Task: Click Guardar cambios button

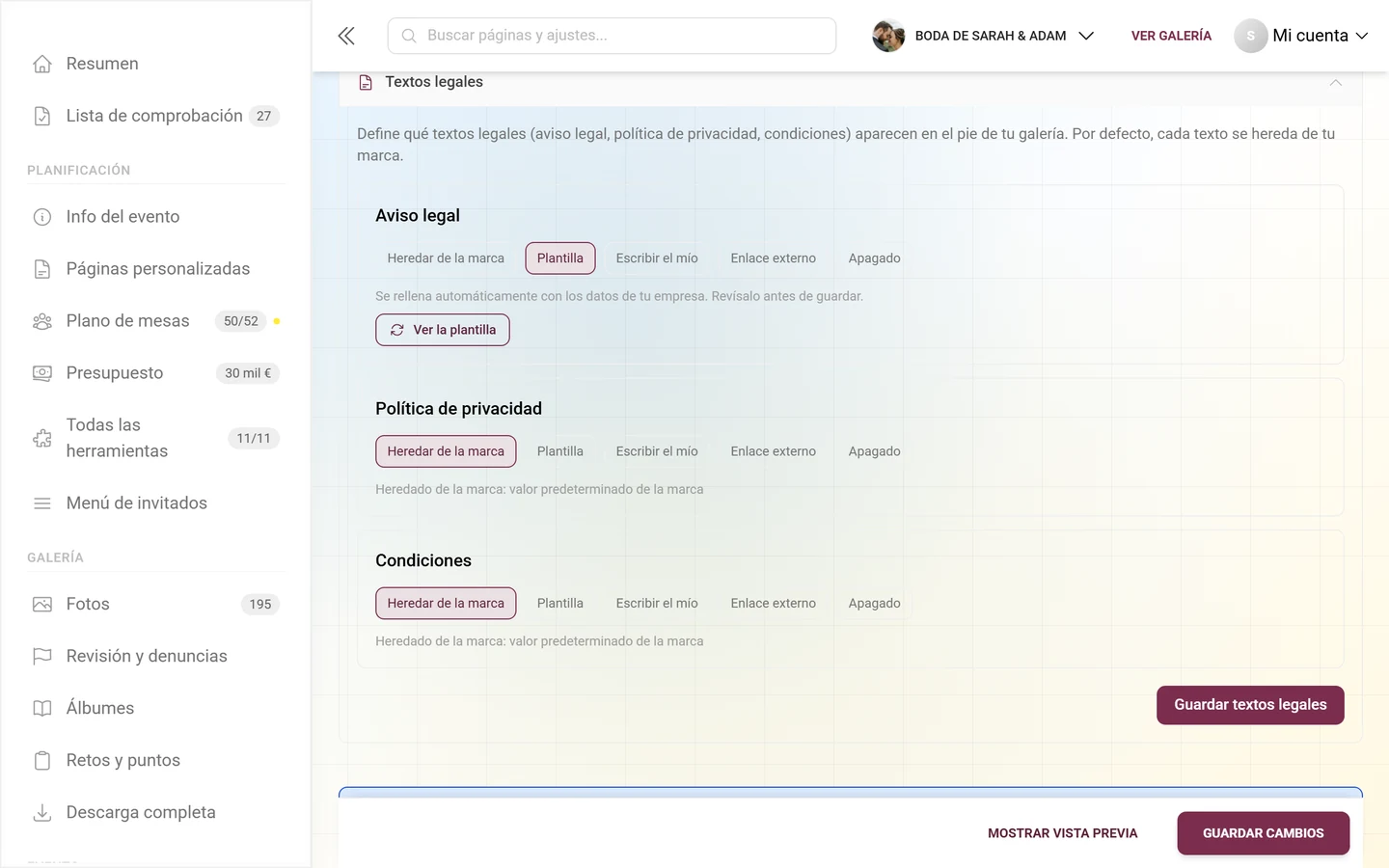Action: [1264, 833]
